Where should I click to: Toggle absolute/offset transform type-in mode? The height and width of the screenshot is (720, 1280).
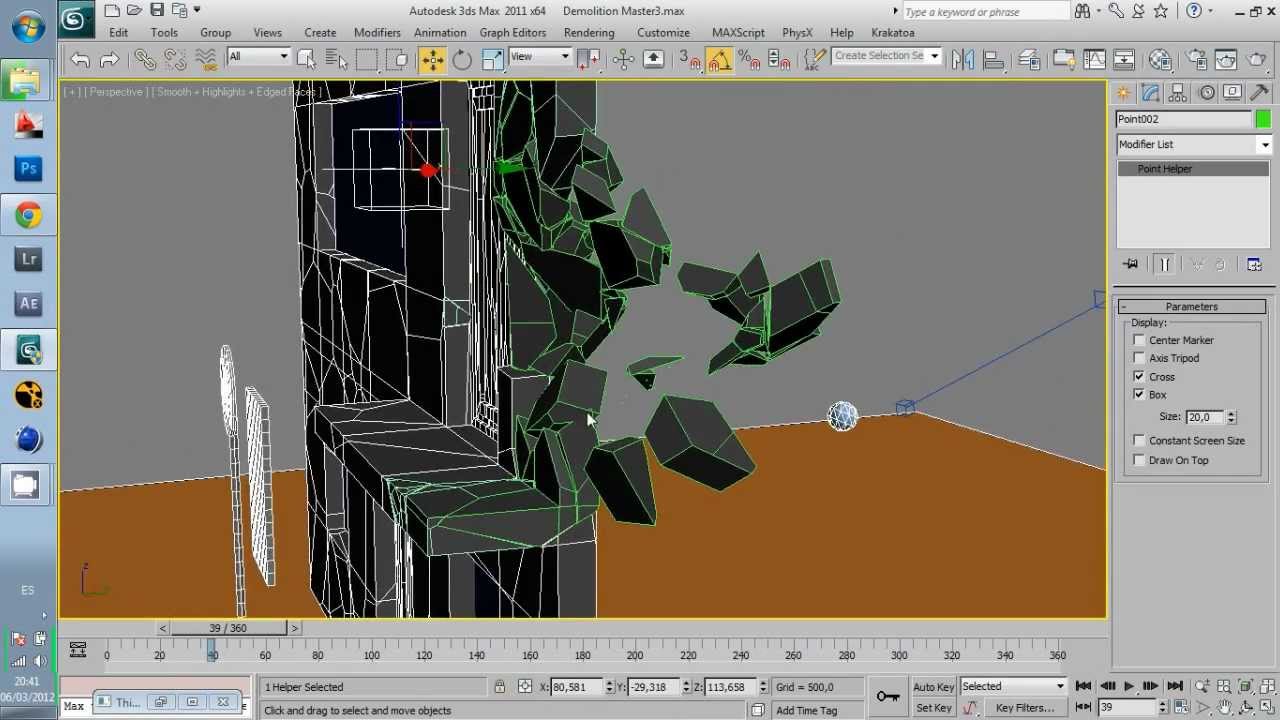[x=525, y=686]
